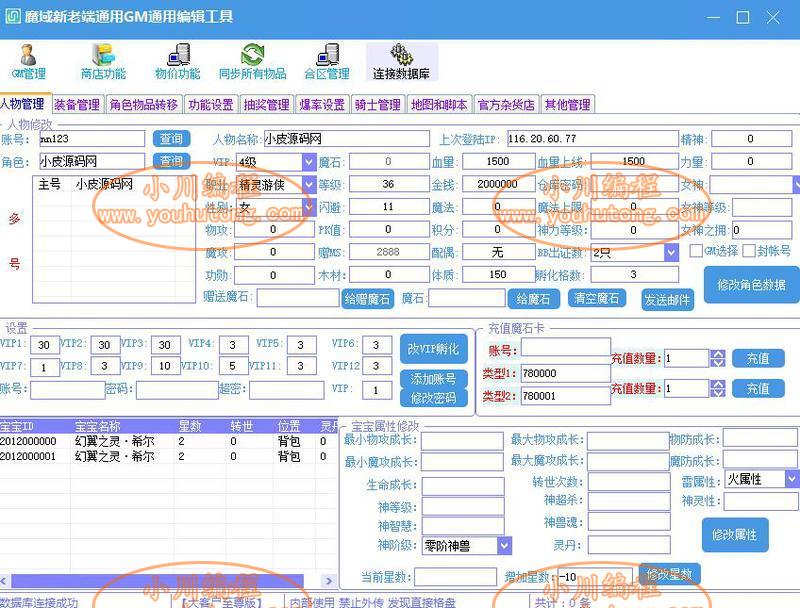Select 主号 小皮源码网 in character list
800x608 pixels.
click(x=113, y=184)
